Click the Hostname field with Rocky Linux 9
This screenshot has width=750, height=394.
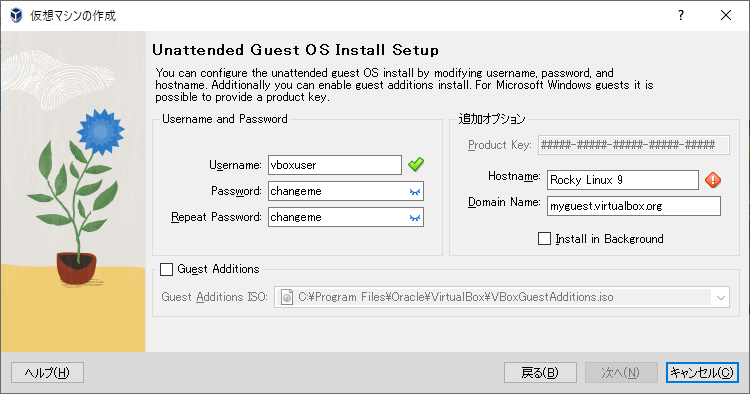pyautogui.click(x=623, y=180)
